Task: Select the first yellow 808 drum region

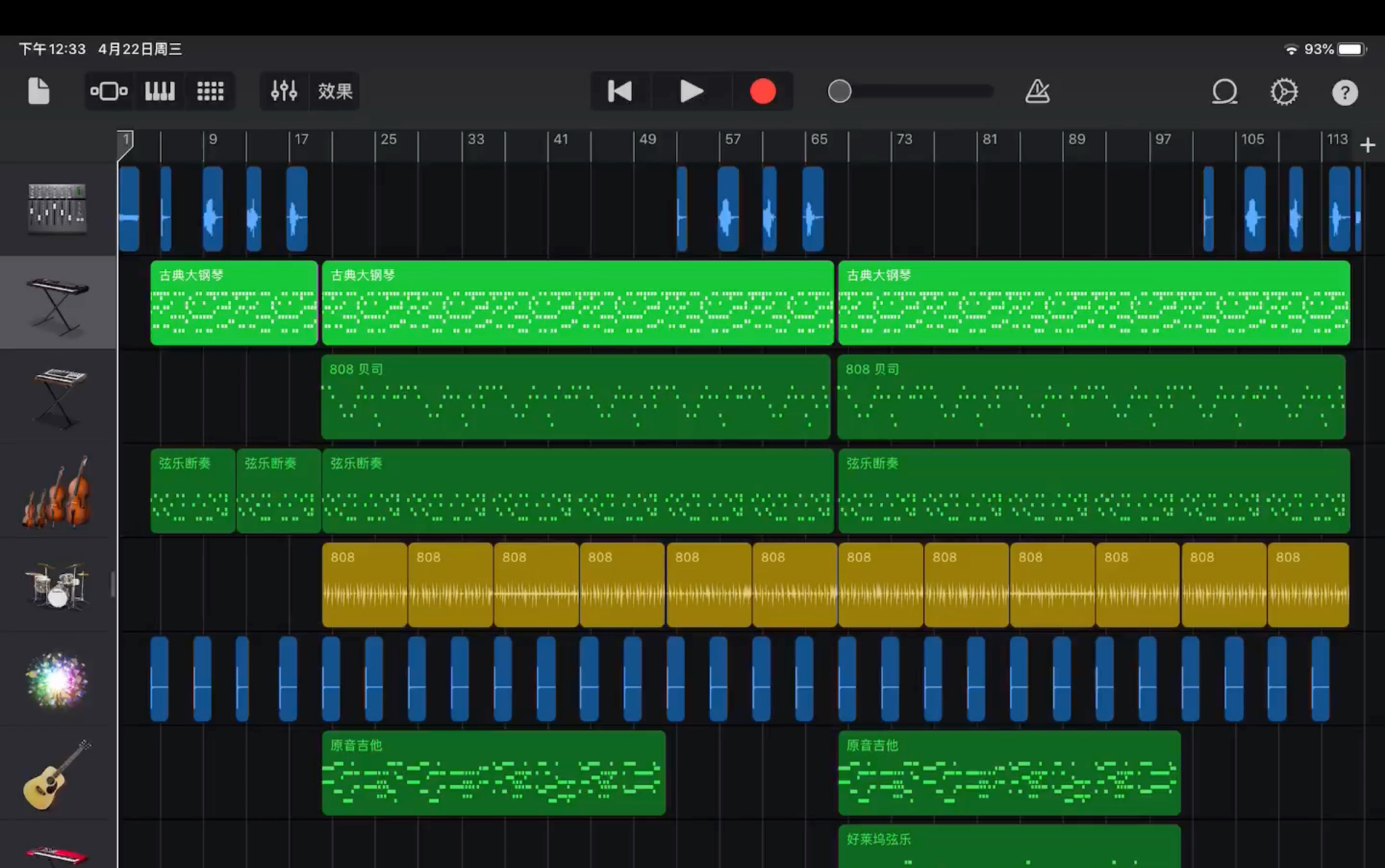Action: pos(364,584)
